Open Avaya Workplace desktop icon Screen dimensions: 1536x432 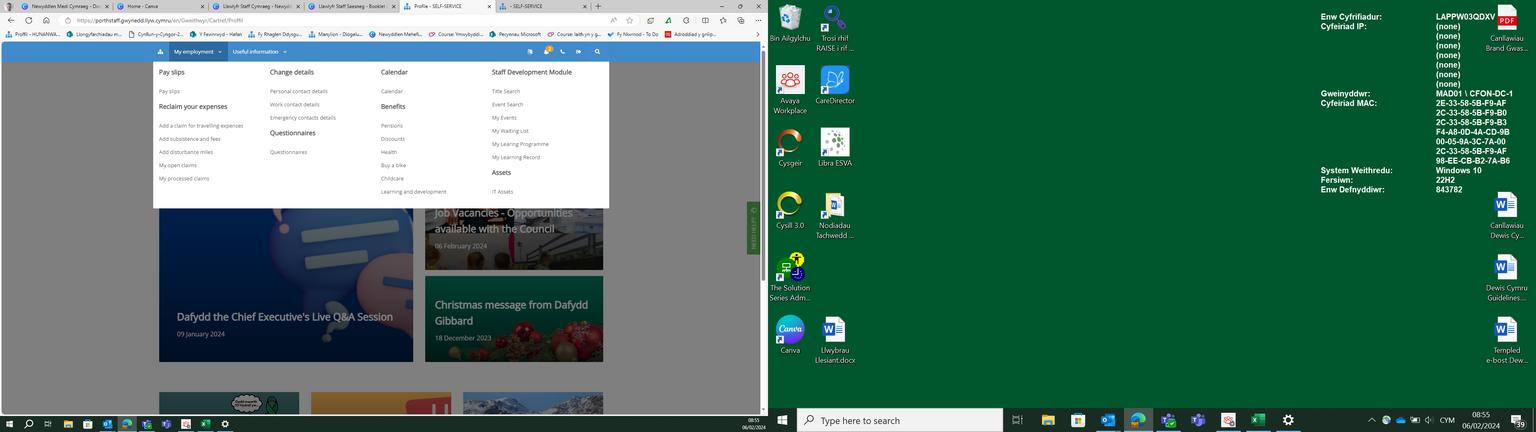[x=790, y=91]
